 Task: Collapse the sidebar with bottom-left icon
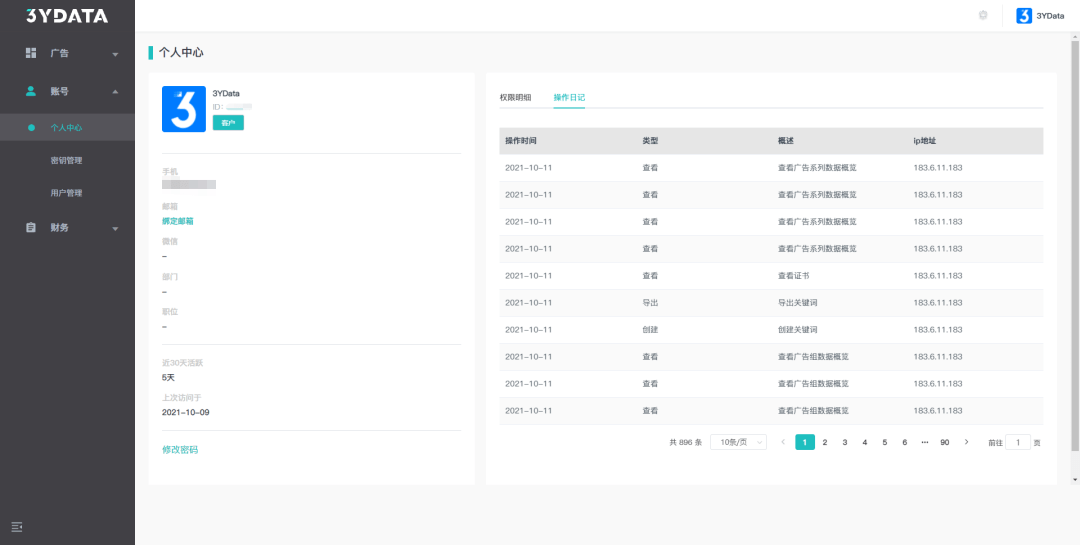click(x=17, y=527)
